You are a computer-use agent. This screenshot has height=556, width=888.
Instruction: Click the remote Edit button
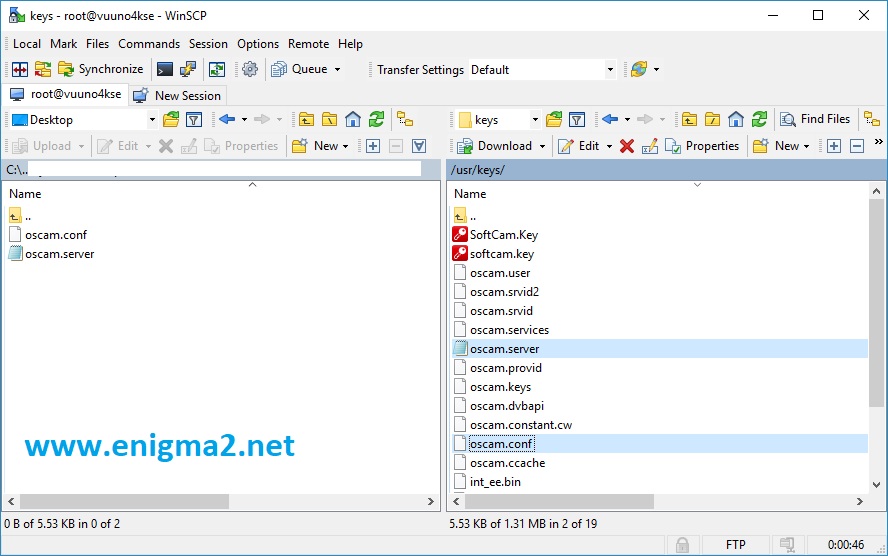[x=579, y=146]
